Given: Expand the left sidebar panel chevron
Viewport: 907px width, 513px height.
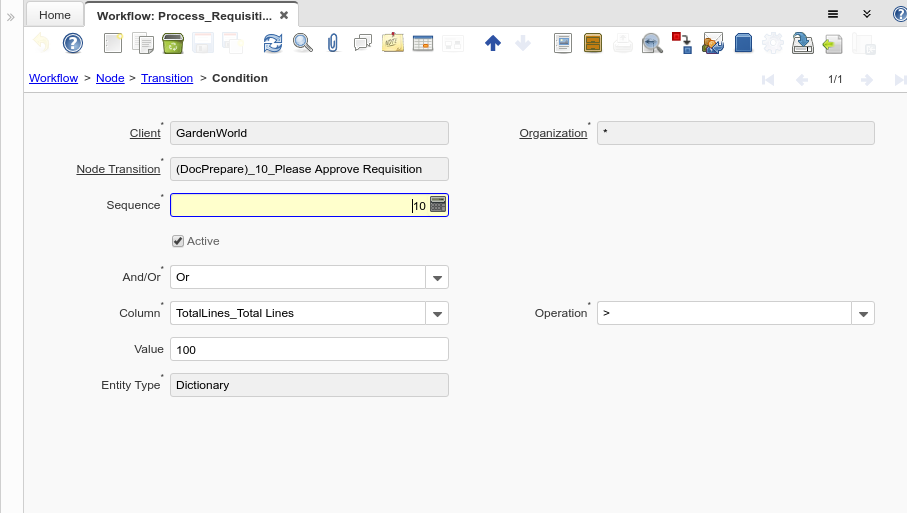Looking at the screenshot, I should [x=11, y=17].
